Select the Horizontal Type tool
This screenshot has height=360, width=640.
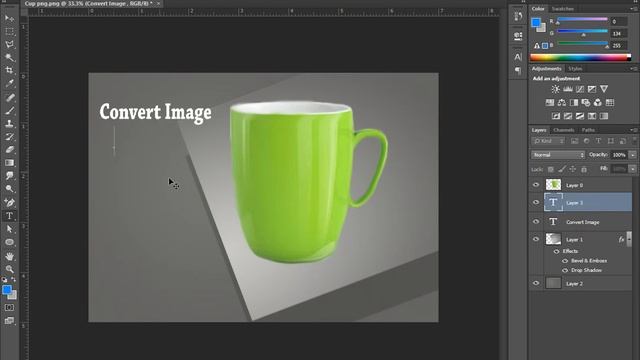[9, 216]
